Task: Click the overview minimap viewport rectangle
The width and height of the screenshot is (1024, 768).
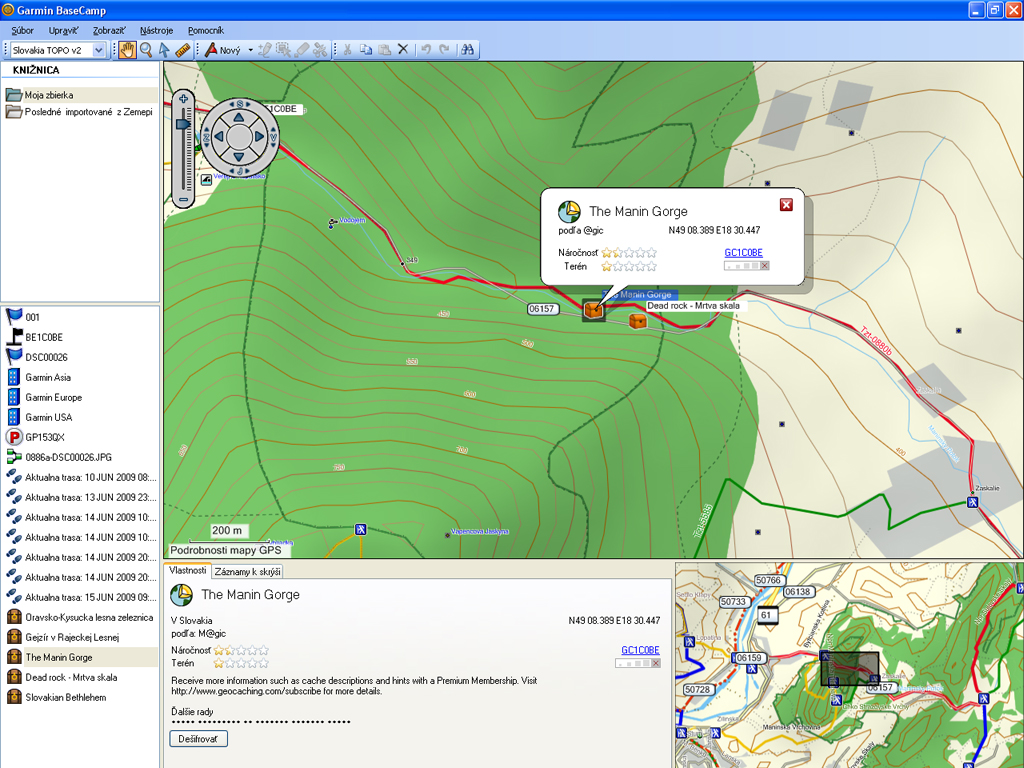Action: pos(850,668)
